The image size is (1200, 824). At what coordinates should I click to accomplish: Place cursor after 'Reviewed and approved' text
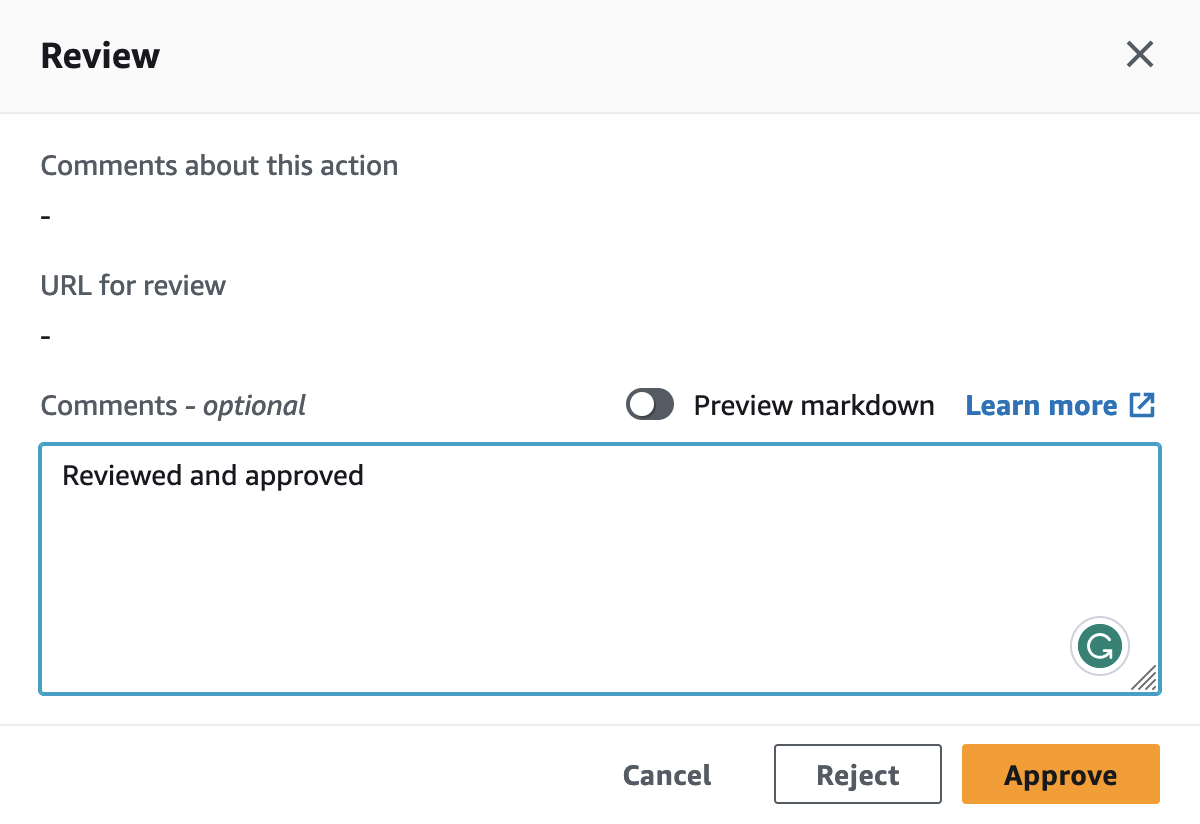point(364,475)
